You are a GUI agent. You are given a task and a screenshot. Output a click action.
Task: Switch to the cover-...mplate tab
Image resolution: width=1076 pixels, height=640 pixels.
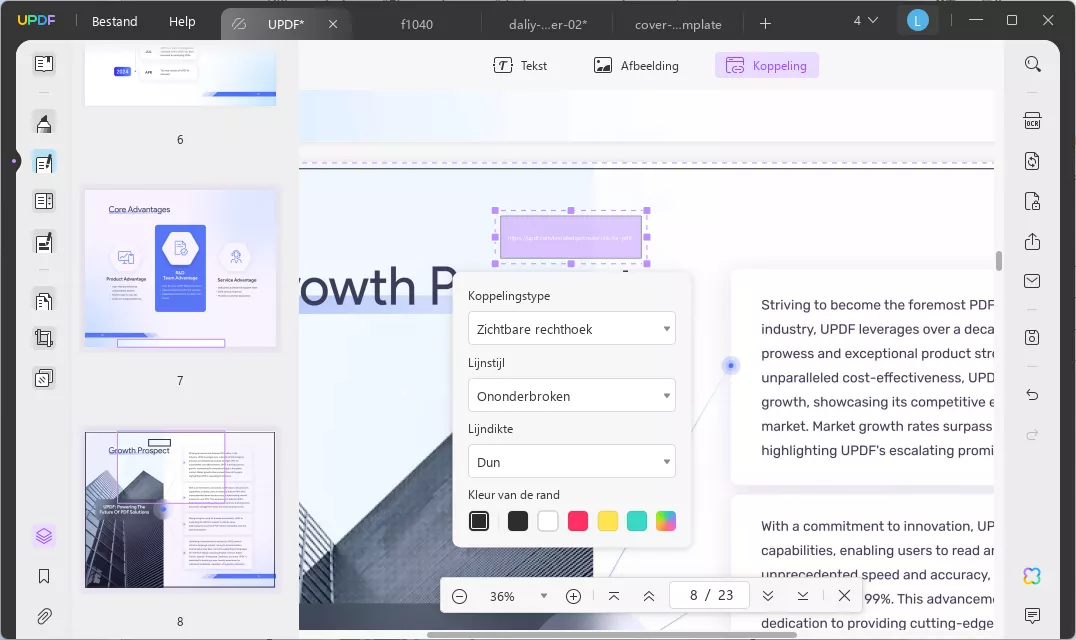click(x=678, y=24)
